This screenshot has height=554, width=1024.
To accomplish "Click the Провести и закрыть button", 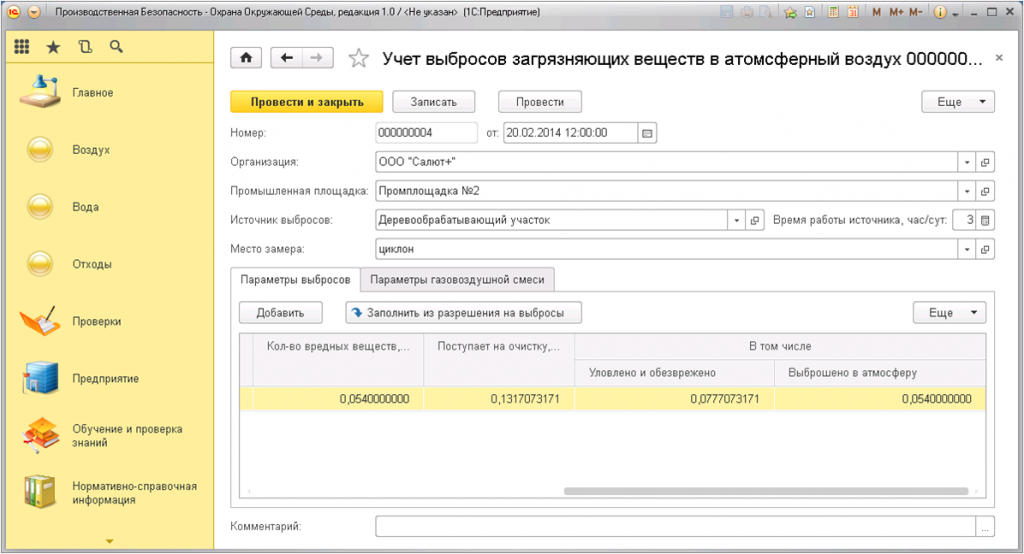I will (305, 102).
